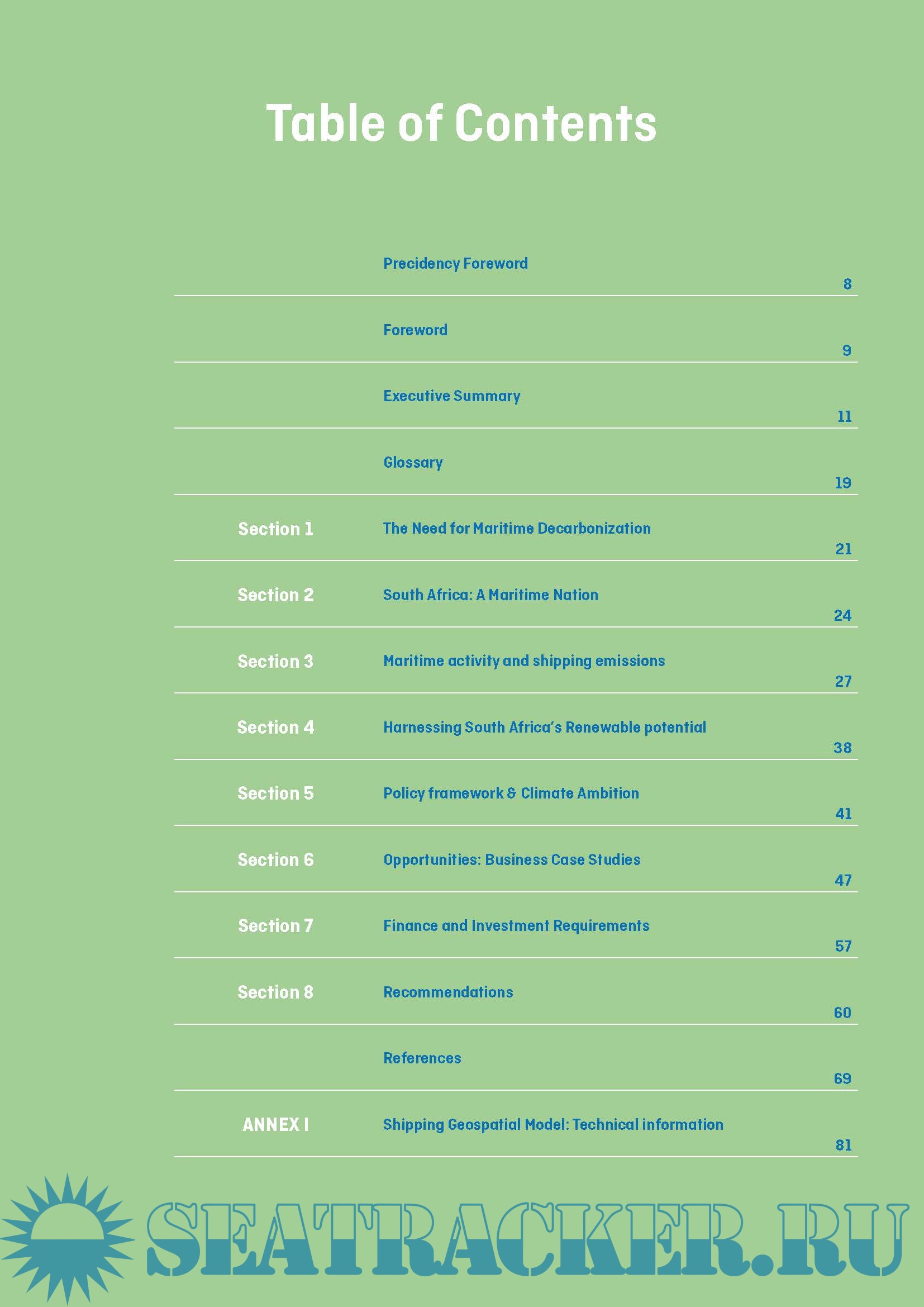The width and height of the screenshot is (924, 1307).
Task: Open Maritime activity and shipping emissions
Action: tap(523, 661)
